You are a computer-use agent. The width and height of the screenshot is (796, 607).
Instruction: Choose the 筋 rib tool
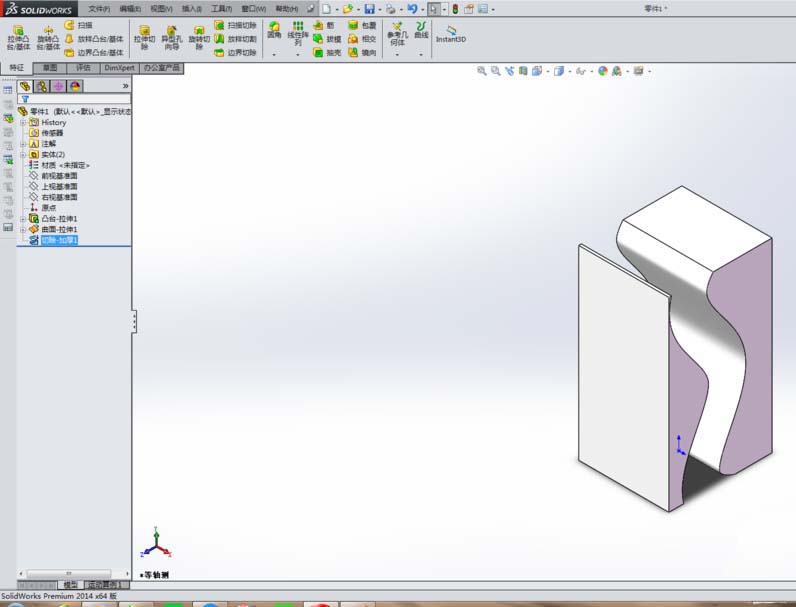(x=324, y=25)
